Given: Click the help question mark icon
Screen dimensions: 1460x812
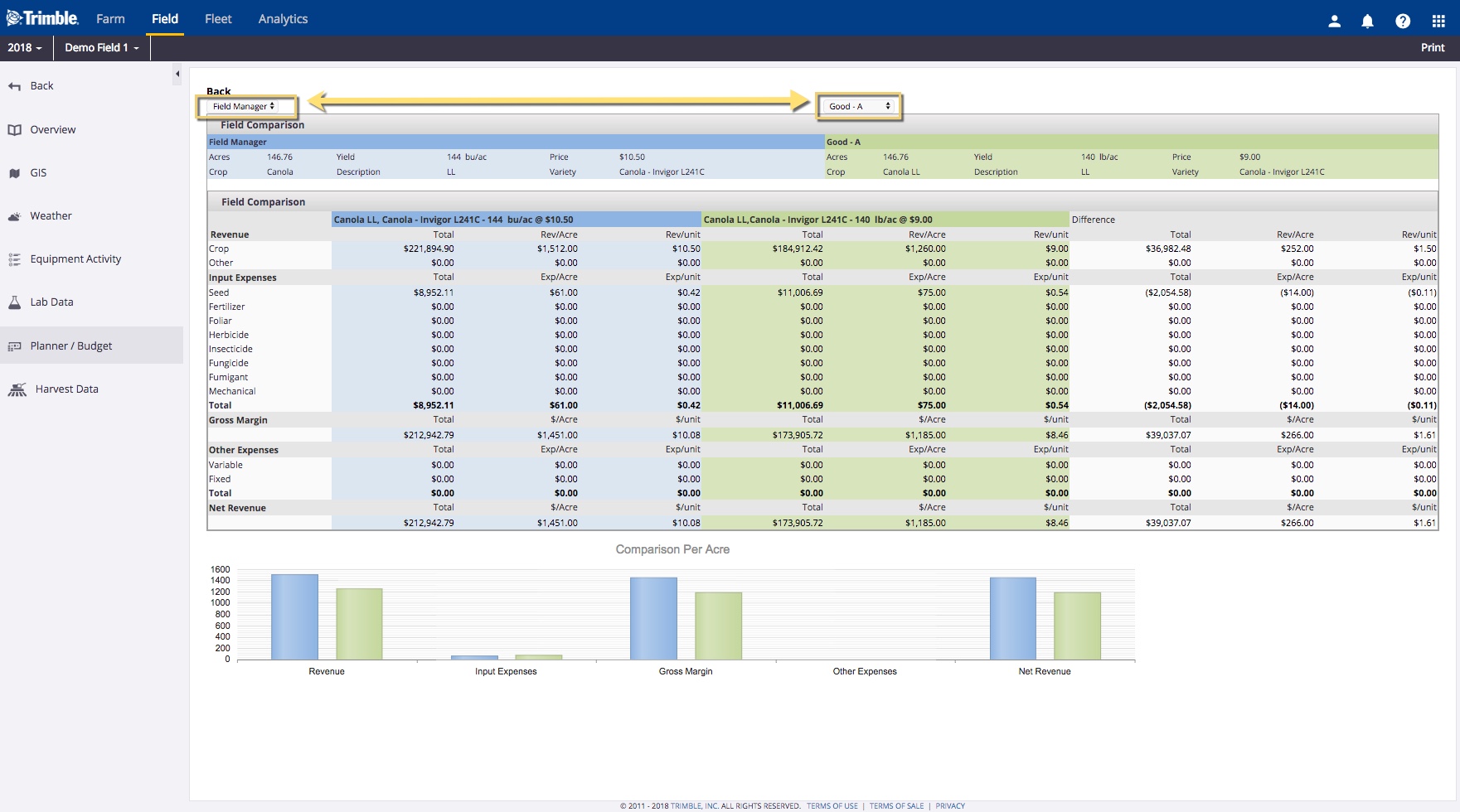Looking at the screenshot, I should coord(1402,22).
